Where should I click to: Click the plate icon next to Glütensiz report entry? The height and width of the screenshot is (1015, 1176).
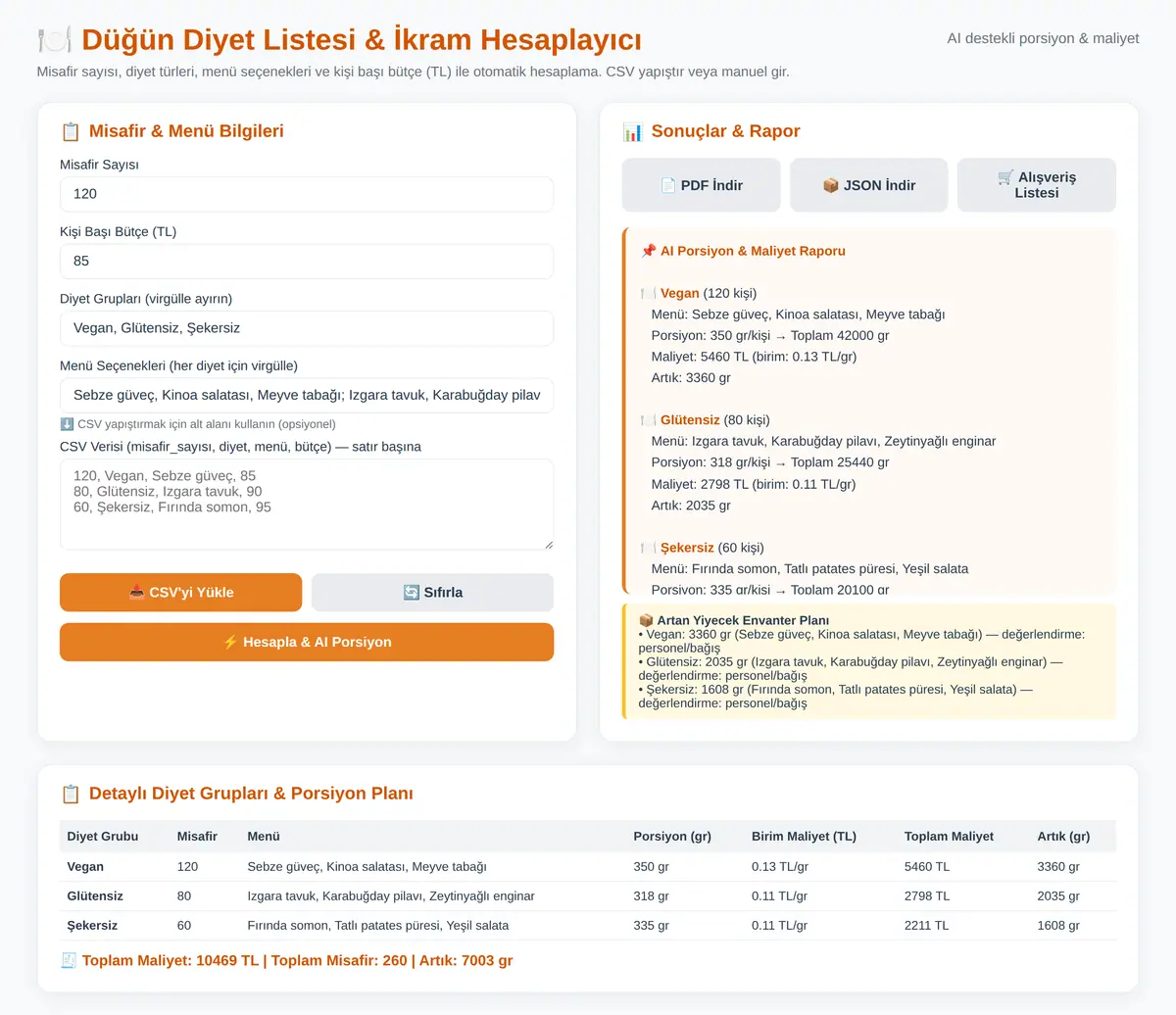pos(648,419)
